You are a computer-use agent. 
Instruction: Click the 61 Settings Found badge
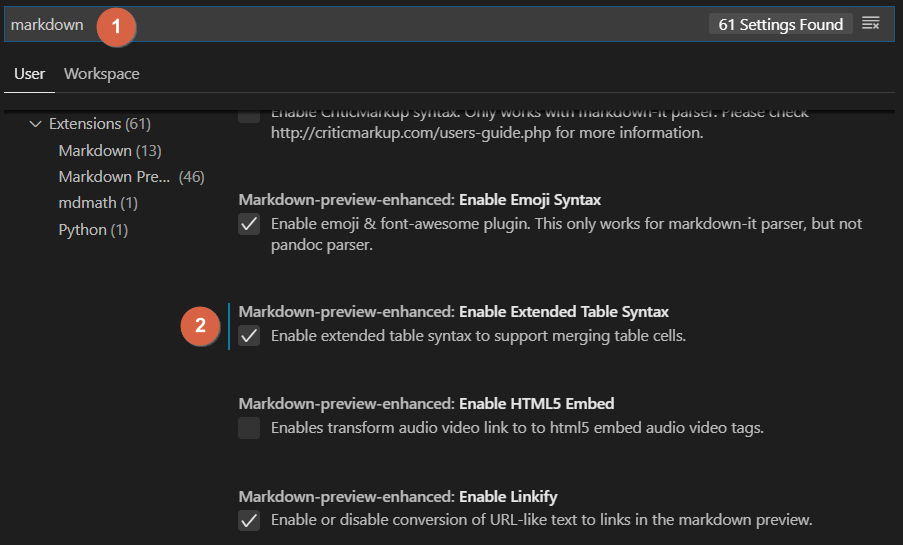781,24
